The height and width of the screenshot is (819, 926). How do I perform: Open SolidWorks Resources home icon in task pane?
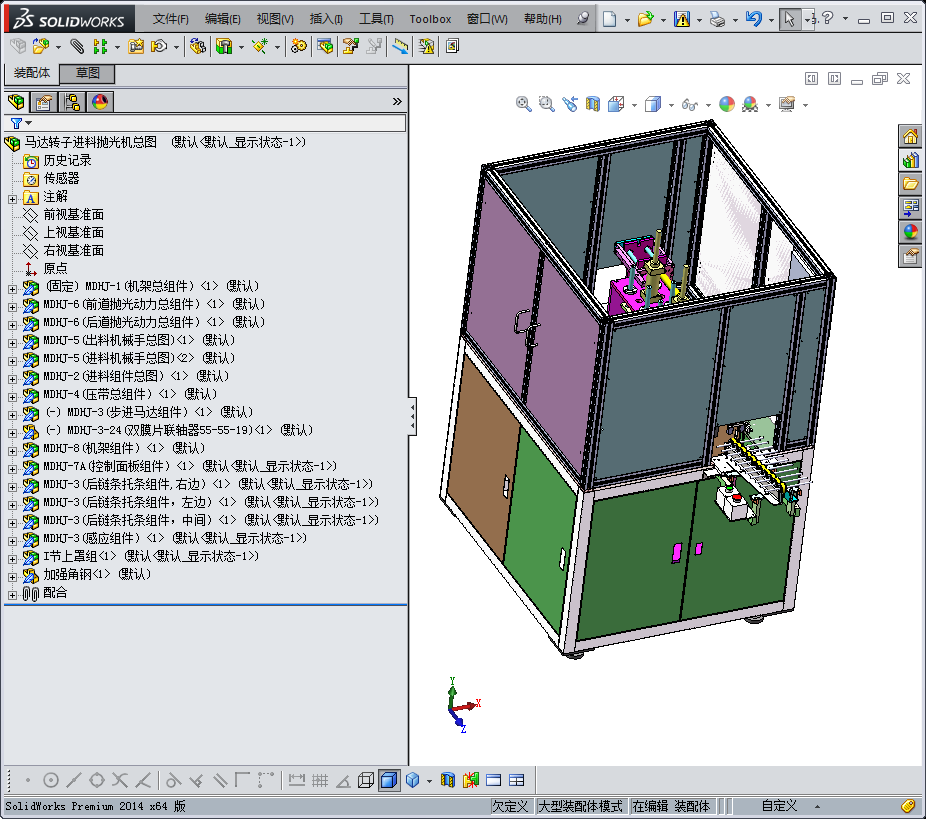(x=910, y=136)
